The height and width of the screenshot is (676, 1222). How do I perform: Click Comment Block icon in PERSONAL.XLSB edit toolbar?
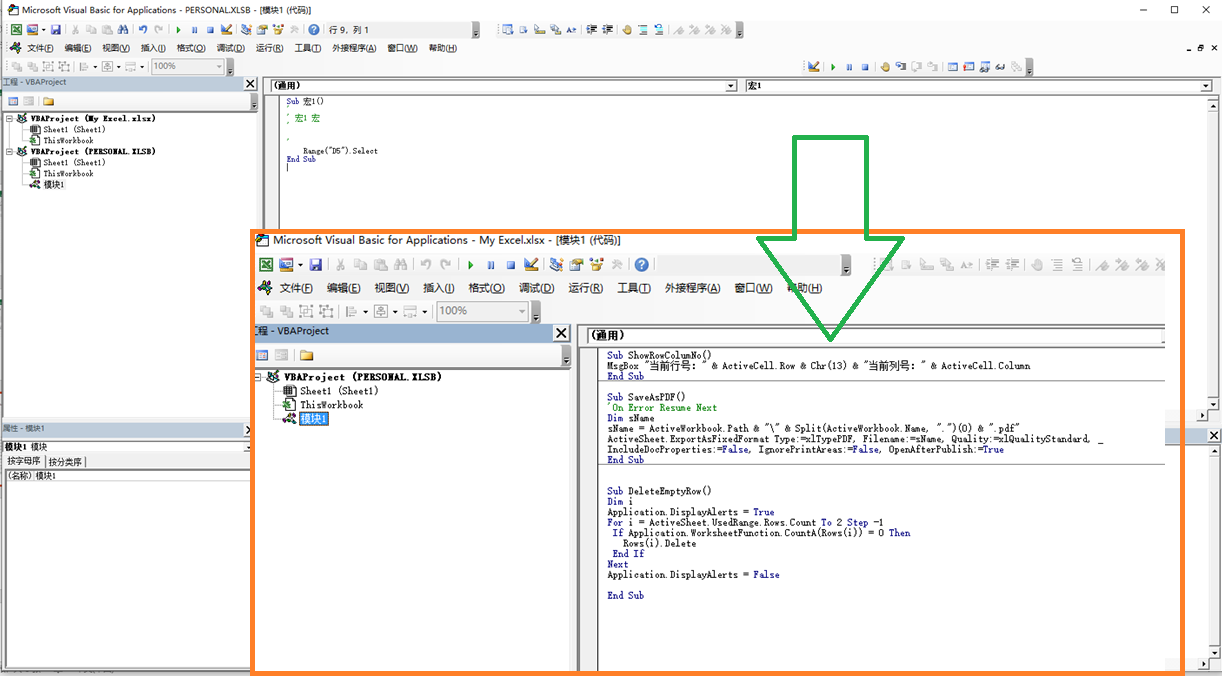pos(643,30)
